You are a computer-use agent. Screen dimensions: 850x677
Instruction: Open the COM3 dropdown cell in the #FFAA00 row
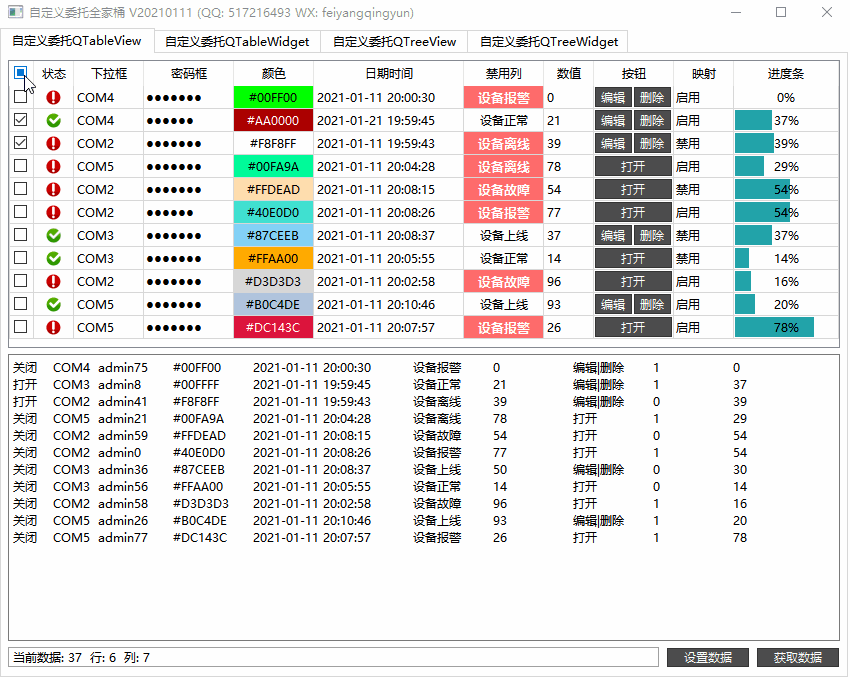click(x=108, y=259)
